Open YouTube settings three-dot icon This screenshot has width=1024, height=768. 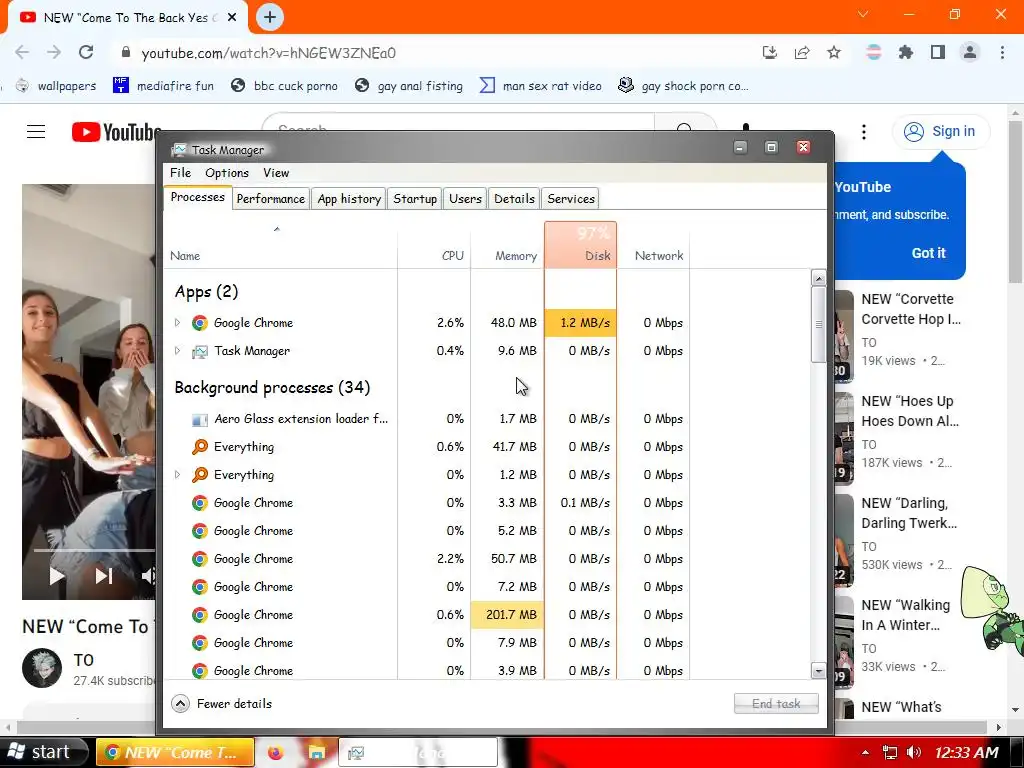(863, 132)
